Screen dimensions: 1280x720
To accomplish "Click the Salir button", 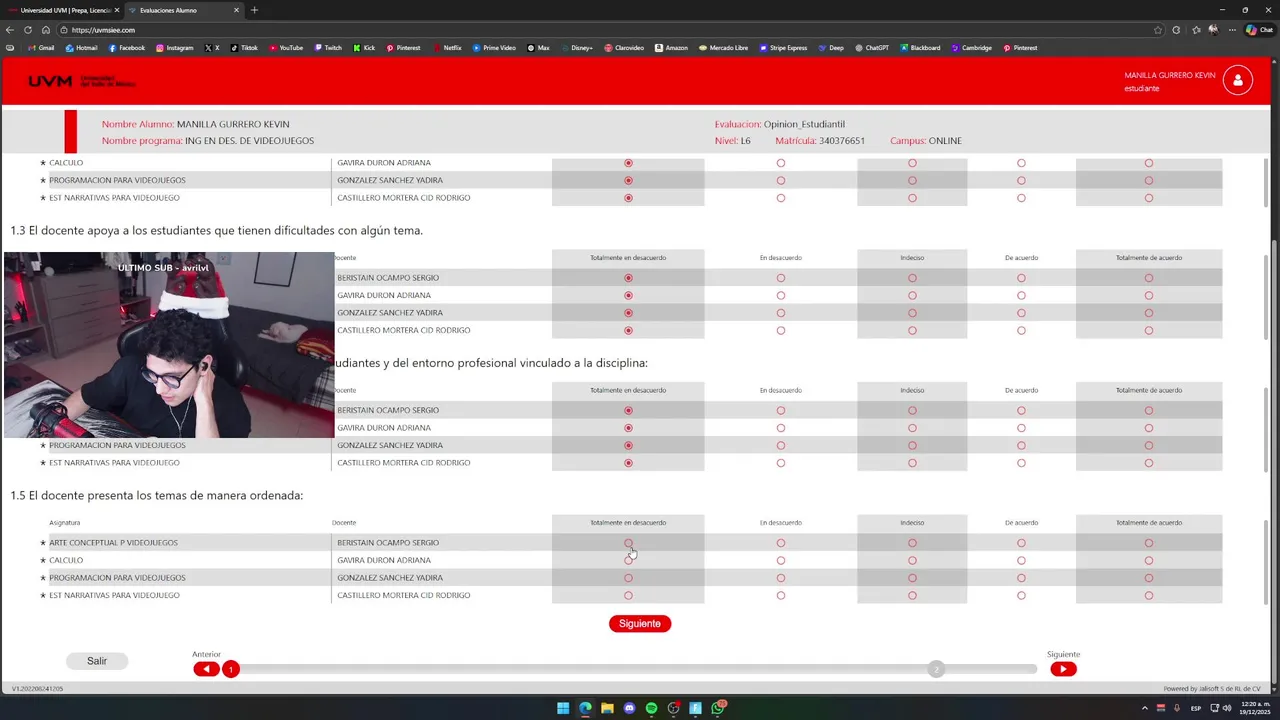I will (97, 661).
